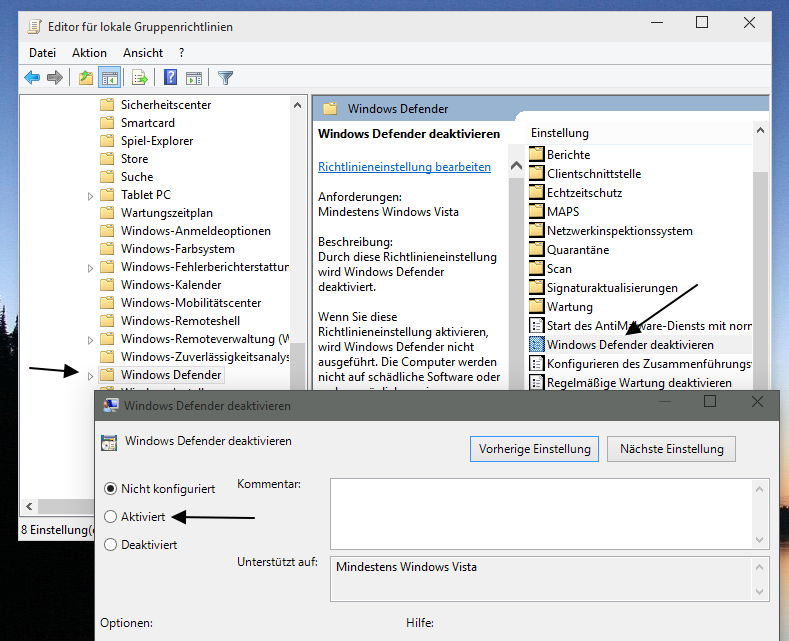The image size is (789, 641).
Task: Toggle the show/hide console tree toolbar icon
Action: pyautogui.click(x=110, y=78)
